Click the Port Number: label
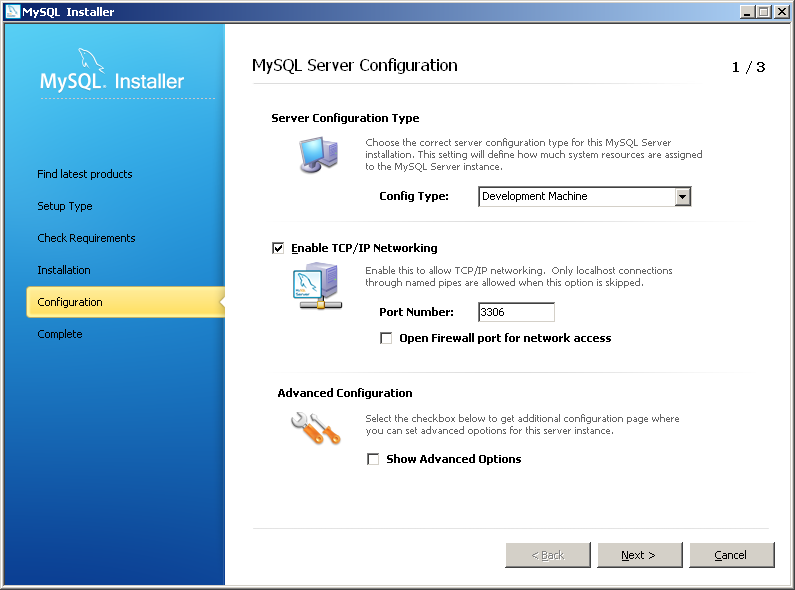Image resolution: width=795 pixels, height=590 pixels. pyautogui.click(x=416, y=312)
